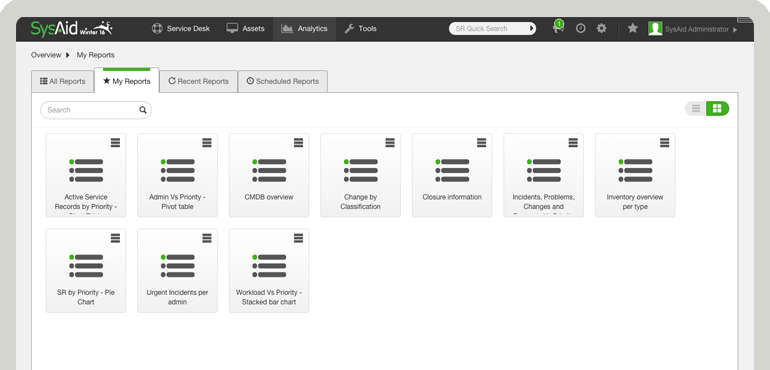Switch to grid view
Screen dimensions: 770x370
coord(717,109)
